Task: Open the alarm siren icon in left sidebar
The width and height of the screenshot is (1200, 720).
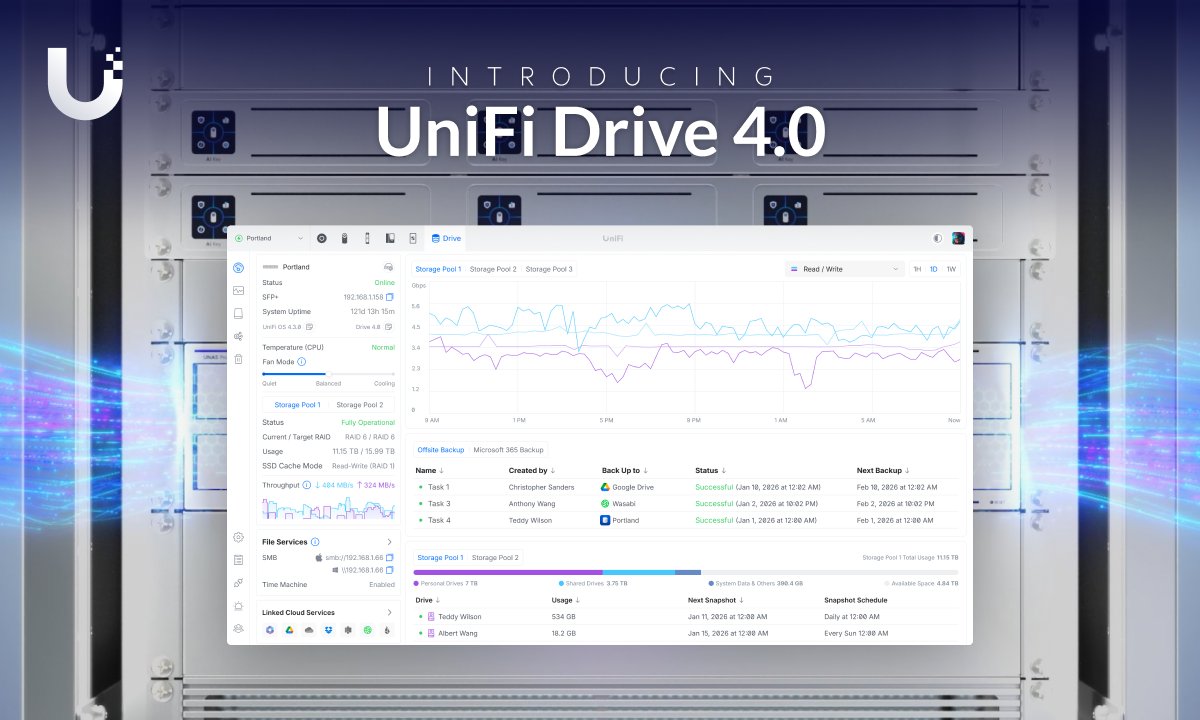Action: pyautogui.click(x=238, y=605)
